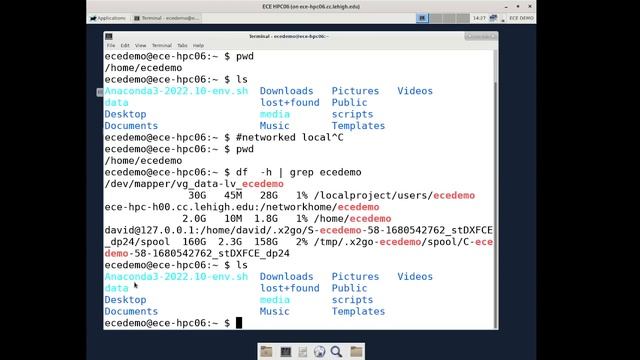Open the ECE DEMO user menu
Viewport: 640px width, 360px height.
(521, 18)
